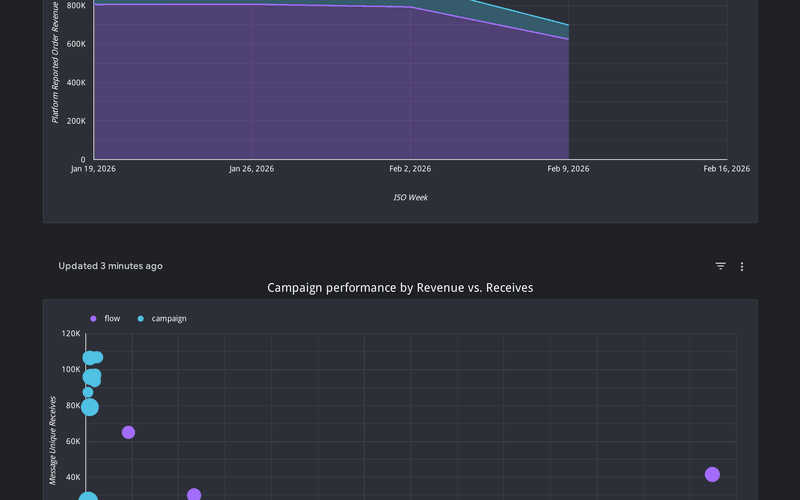Screen dimensions: 800x500
Task: Open the three-dot tile options menu
Action: point(742,266)
